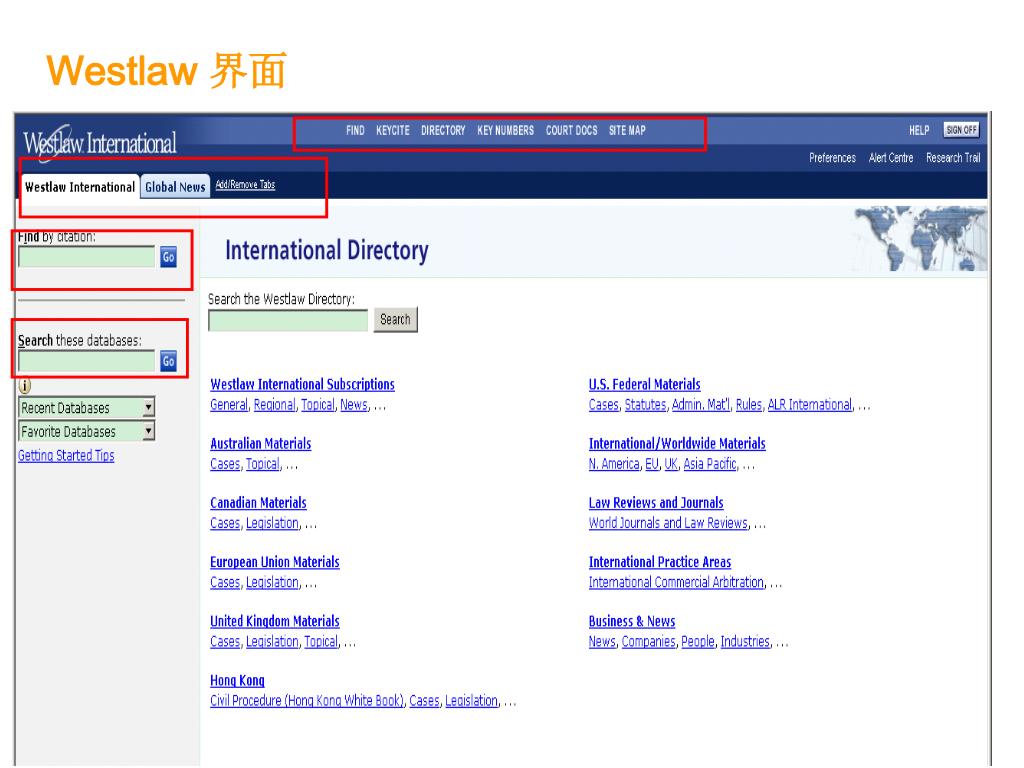
Task: Open UK under International/Worldwide Materials
Action: (x=671, y=464)
